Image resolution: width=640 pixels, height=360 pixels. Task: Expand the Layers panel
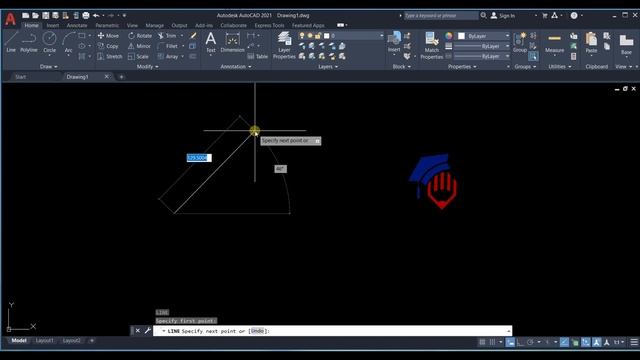tap(328, 67)
